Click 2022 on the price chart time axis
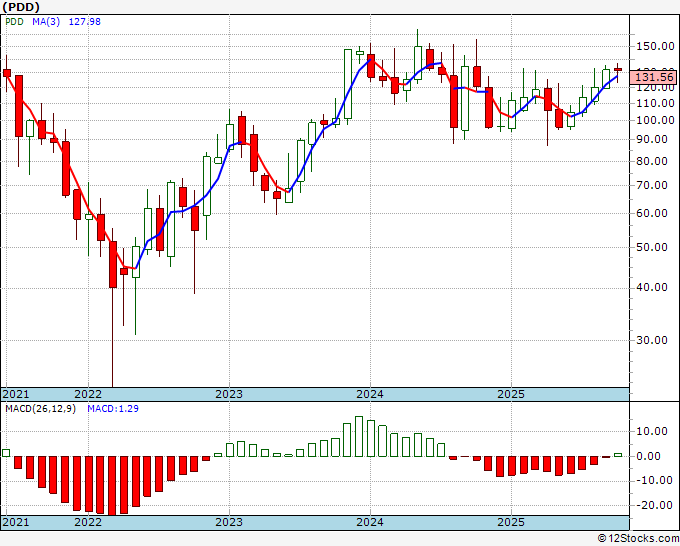Viewport: 680px width, 546px height. point(88,394)
